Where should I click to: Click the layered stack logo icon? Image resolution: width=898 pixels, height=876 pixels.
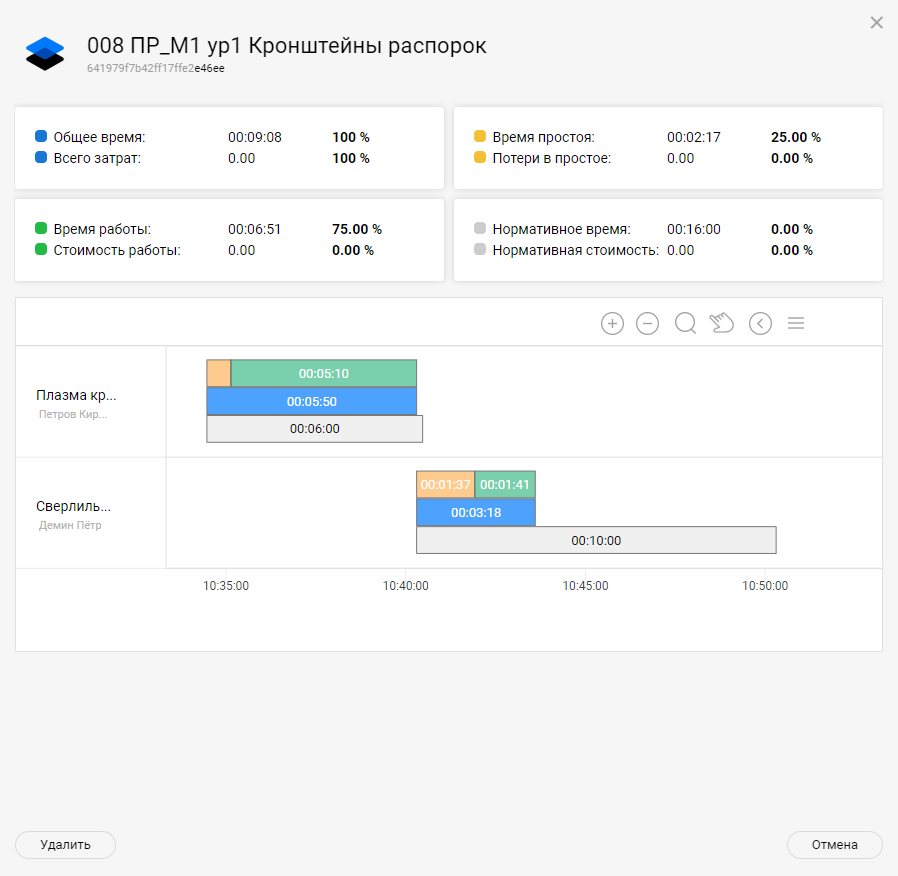coord(45,53)
